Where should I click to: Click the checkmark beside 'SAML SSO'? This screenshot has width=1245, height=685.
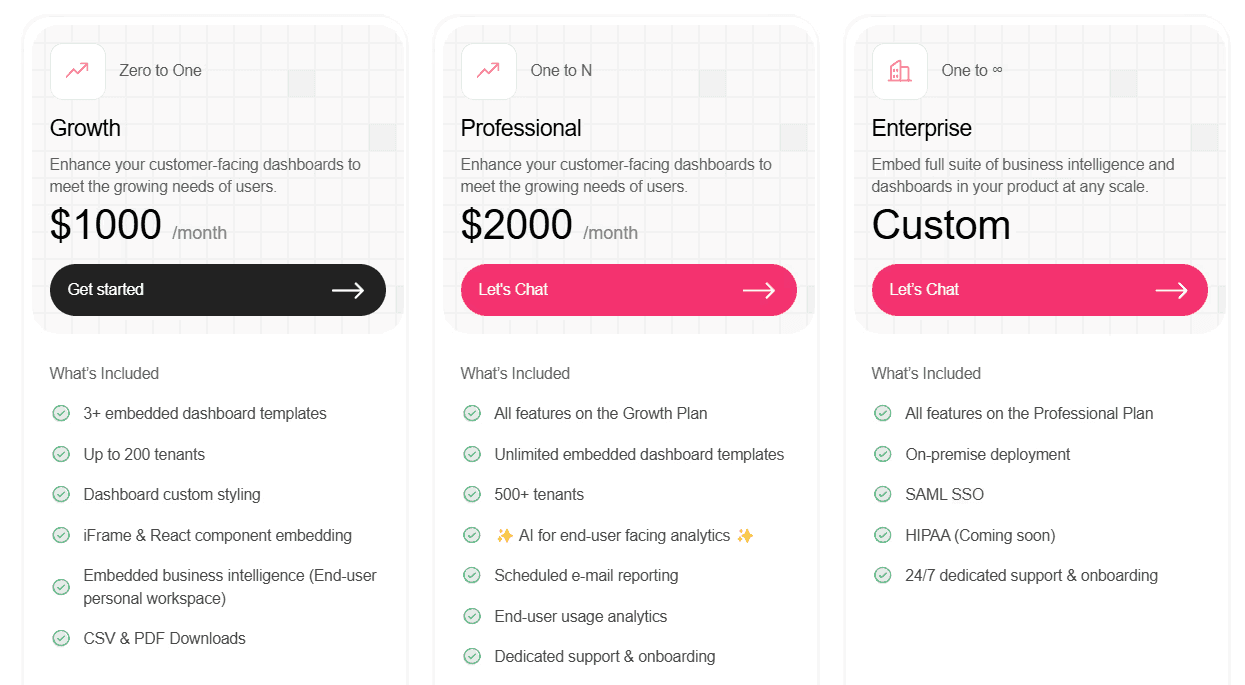883,494
